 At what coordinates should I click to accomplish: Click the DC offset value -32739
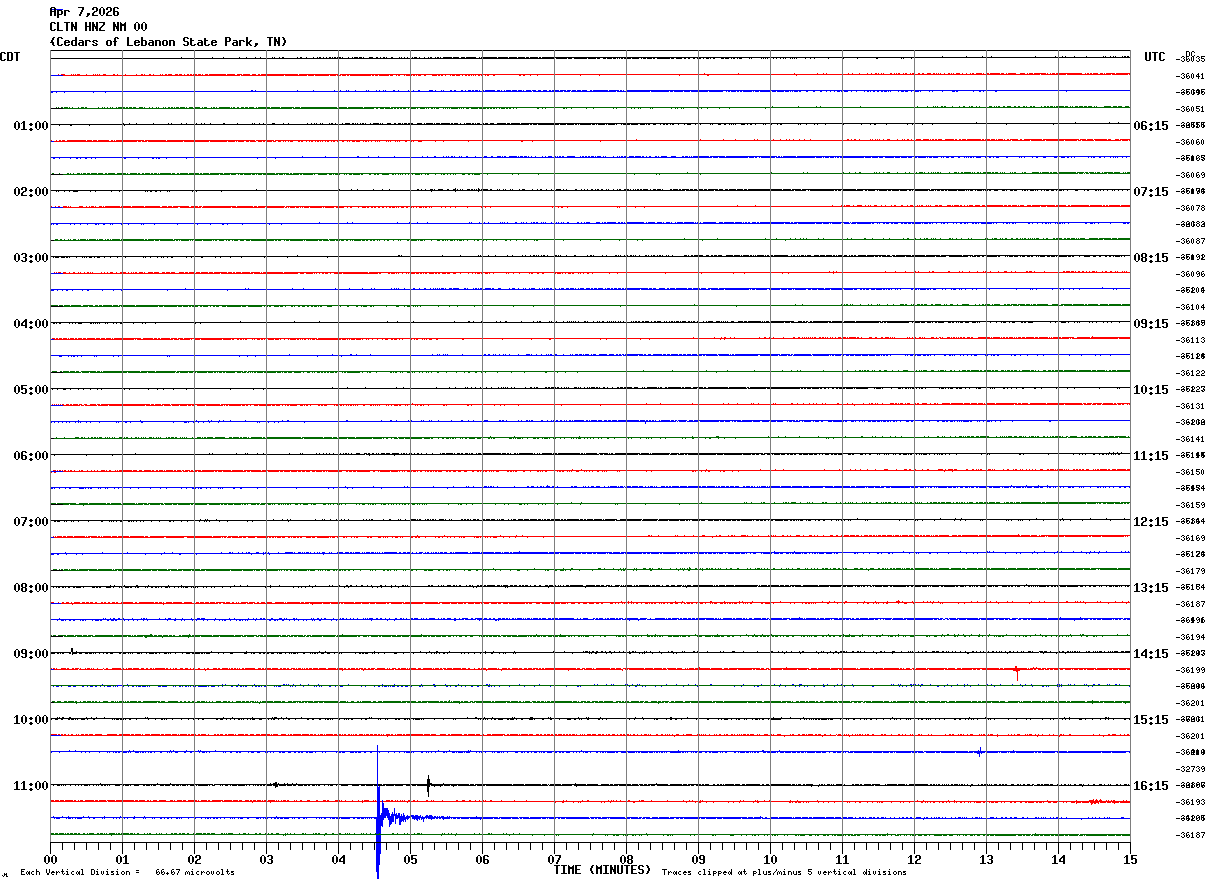coord(1191,769)
